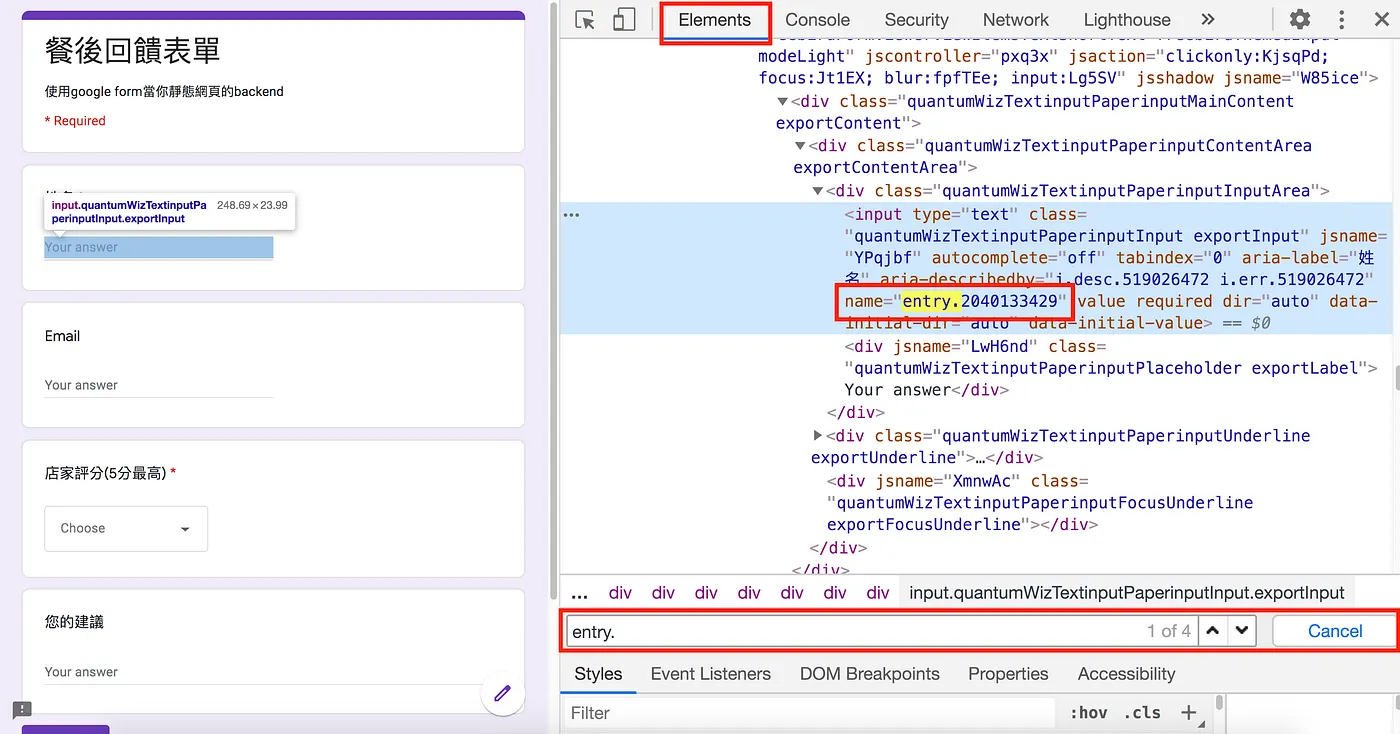
Task: Open the Network tab
Action: coord(1016,20)
